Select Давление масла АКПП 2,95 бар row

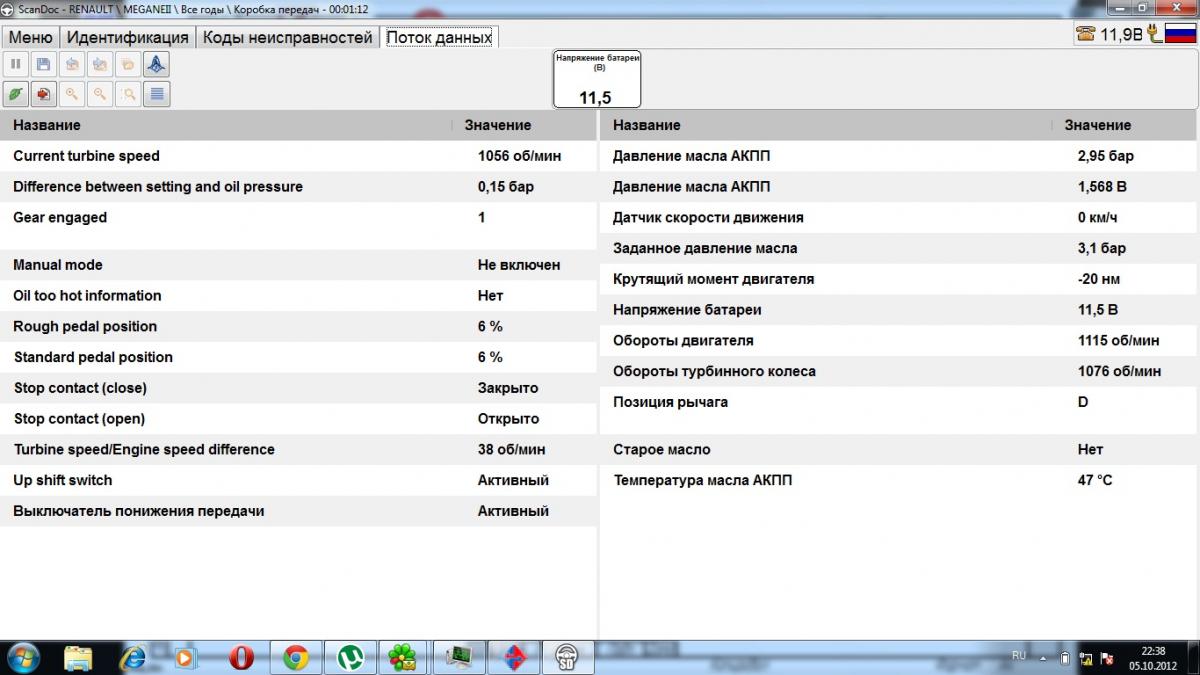[900, 156]
